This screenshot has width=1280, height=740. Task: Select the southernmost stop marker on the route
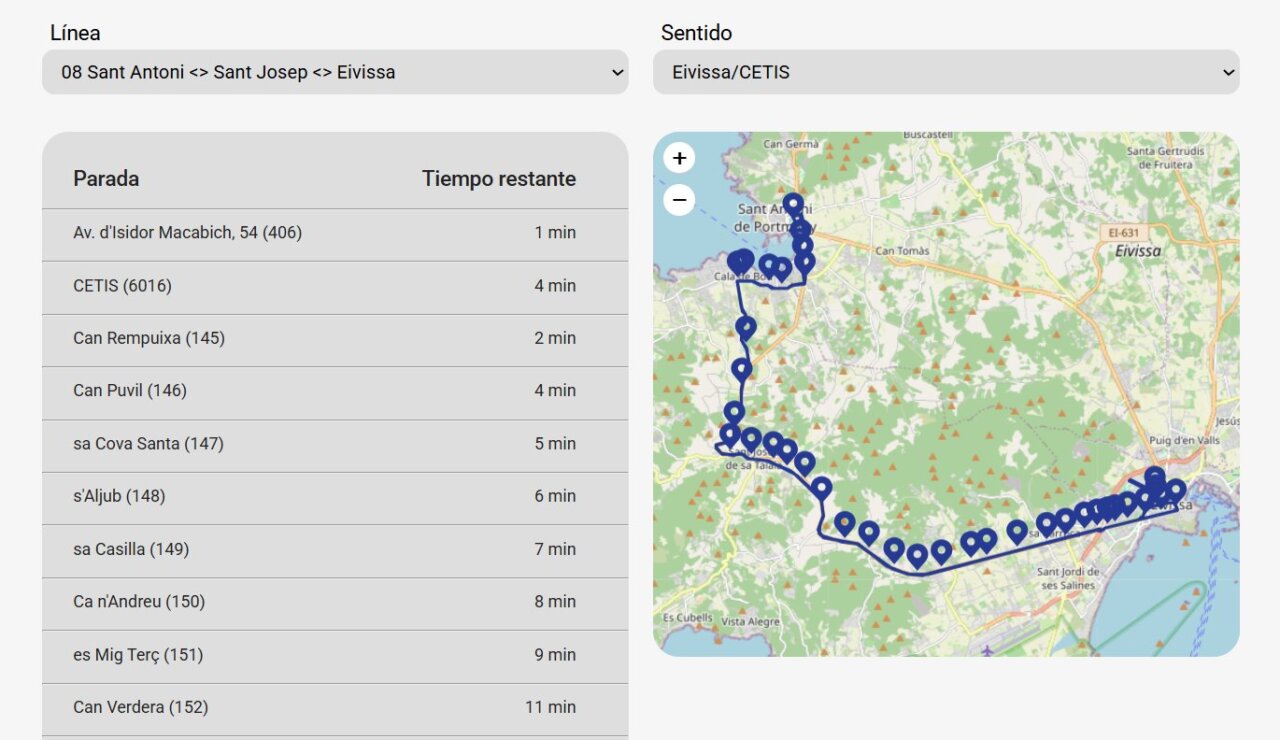917,554
